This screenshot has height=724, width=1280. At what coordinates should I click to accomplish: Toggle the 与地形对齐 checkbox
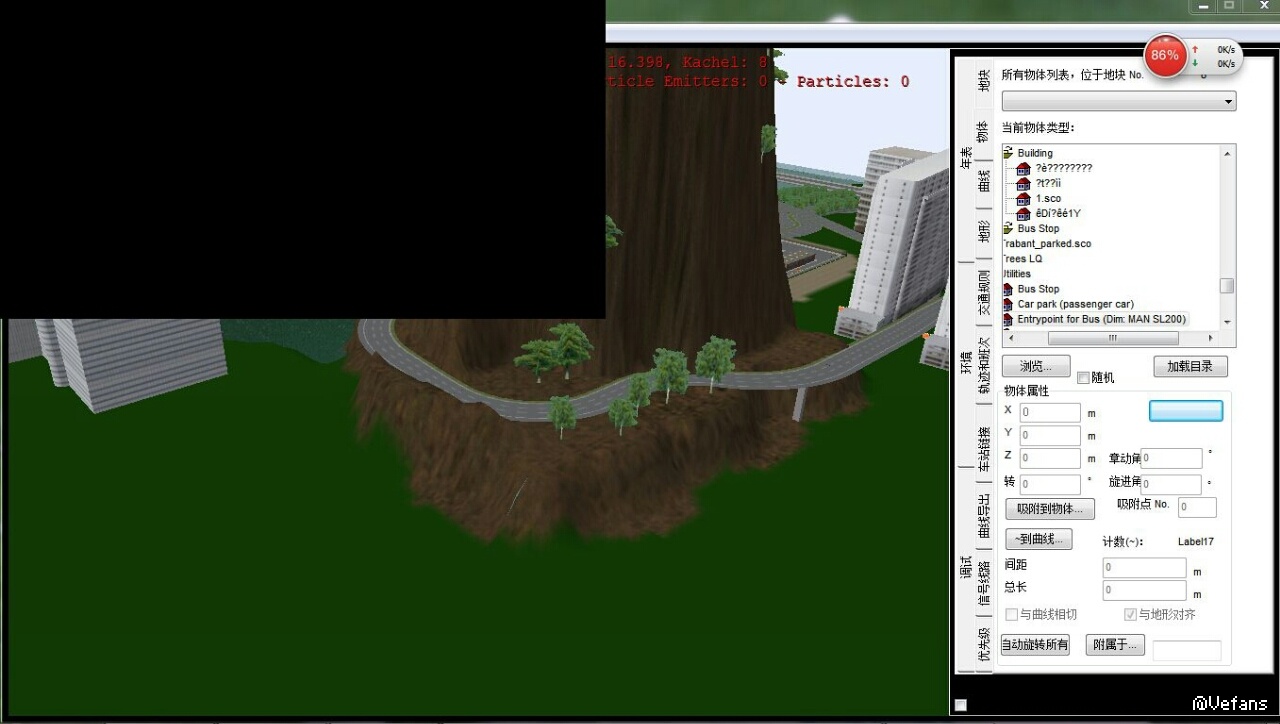(1131, 615)
